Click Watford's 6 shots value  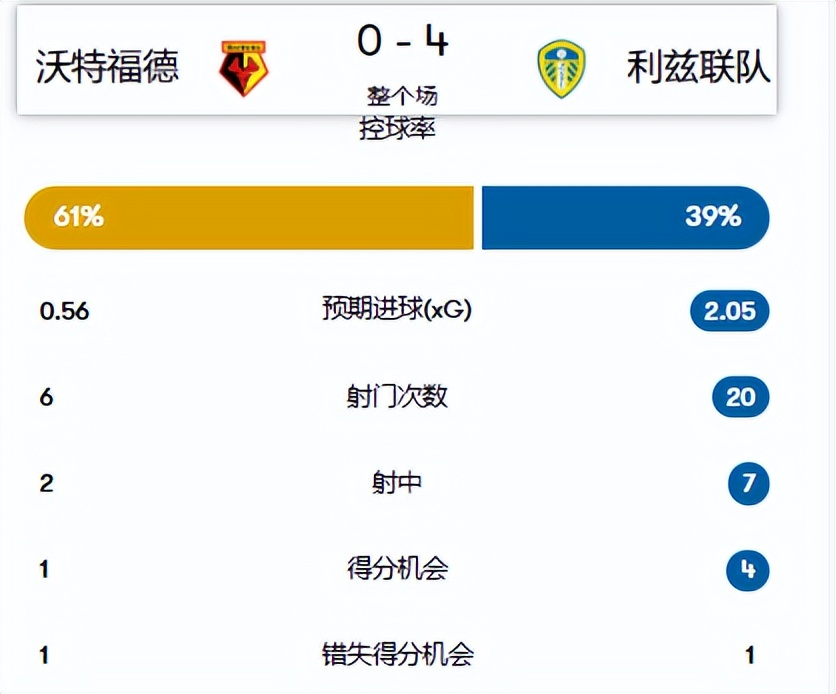(x=46, y=397)
